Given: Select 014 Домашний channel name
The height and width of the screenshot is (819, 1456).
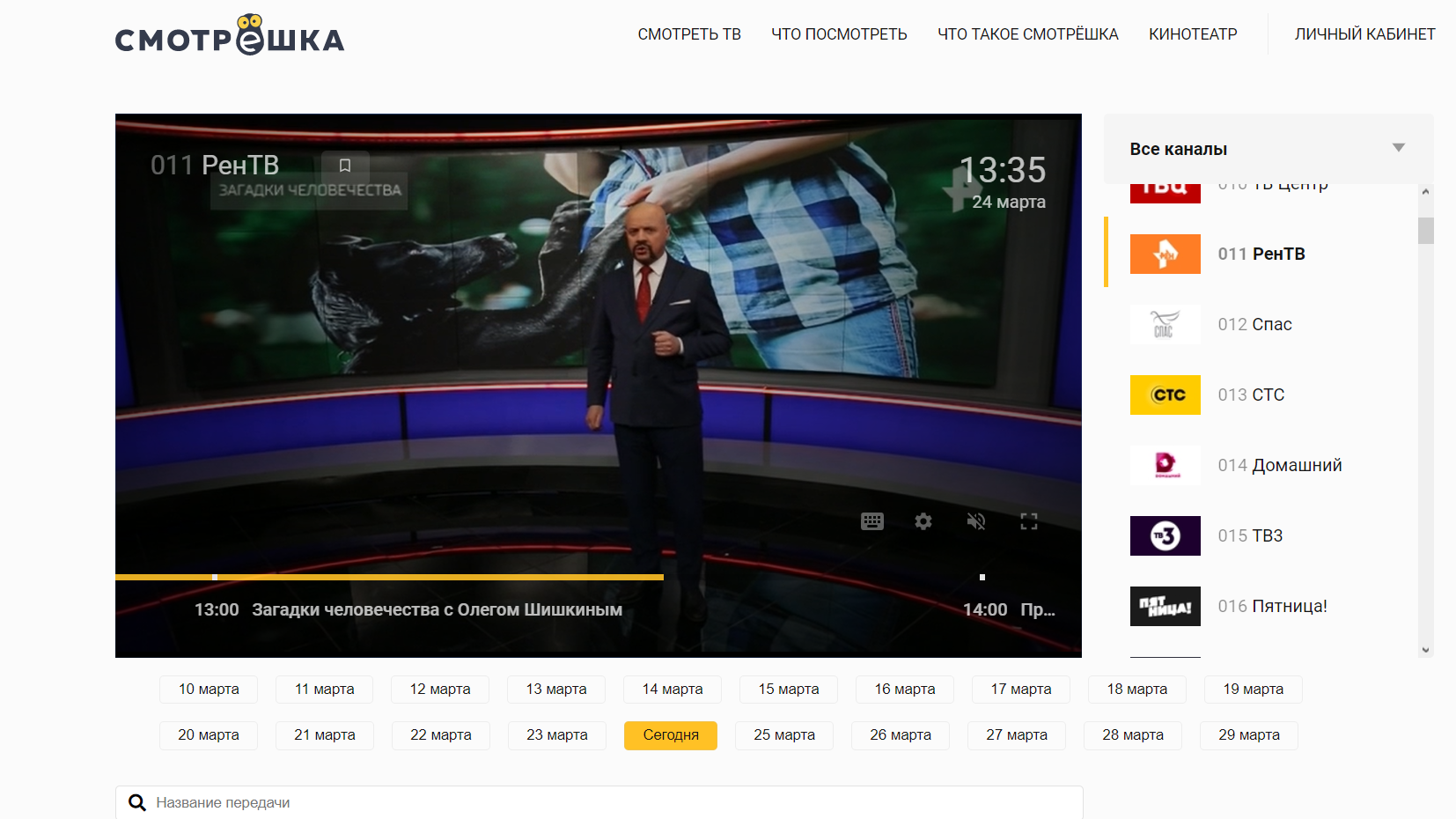Looking at the screenshot, I should point(1280,465).
